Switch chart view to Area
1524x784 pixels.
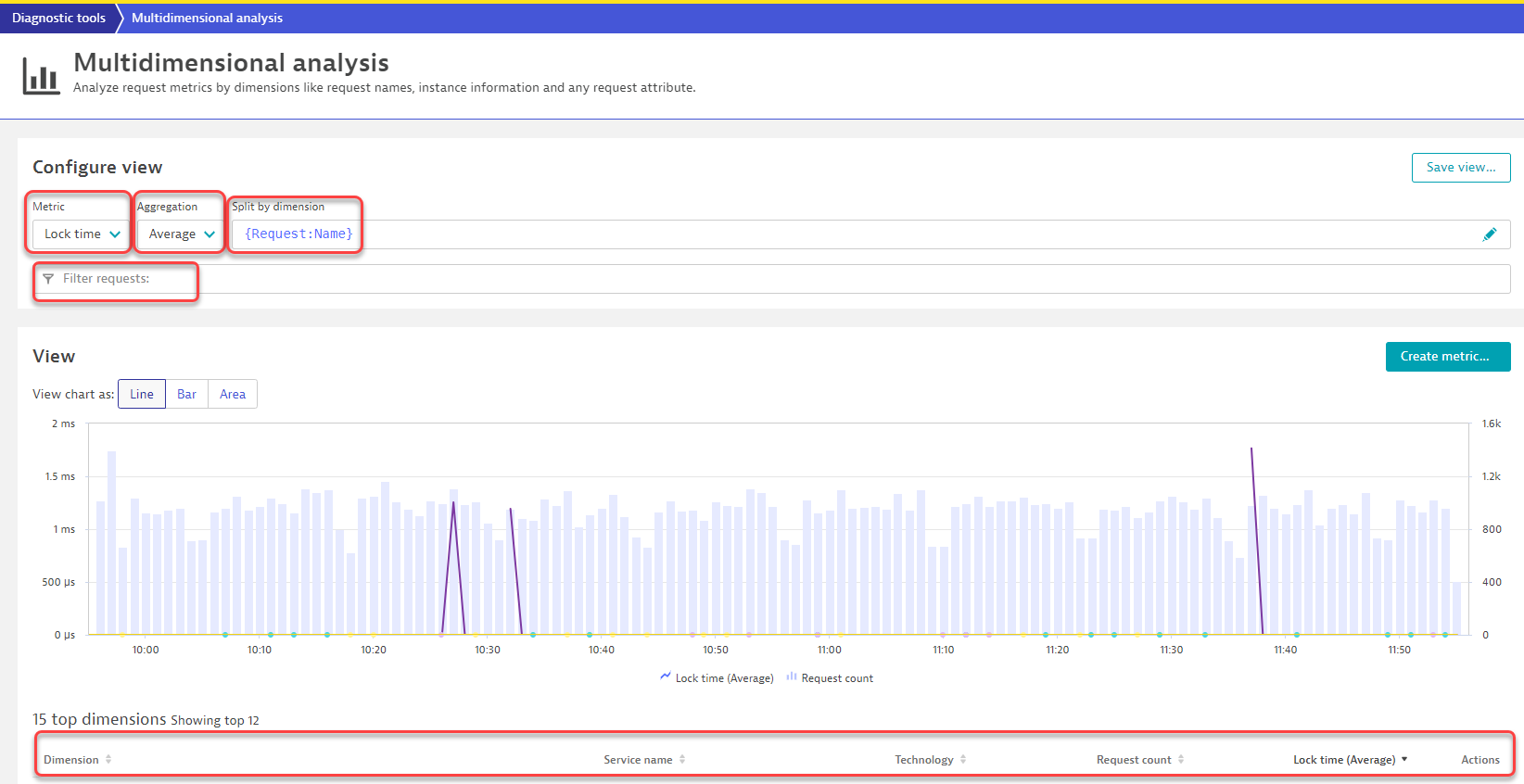[233, 394]
